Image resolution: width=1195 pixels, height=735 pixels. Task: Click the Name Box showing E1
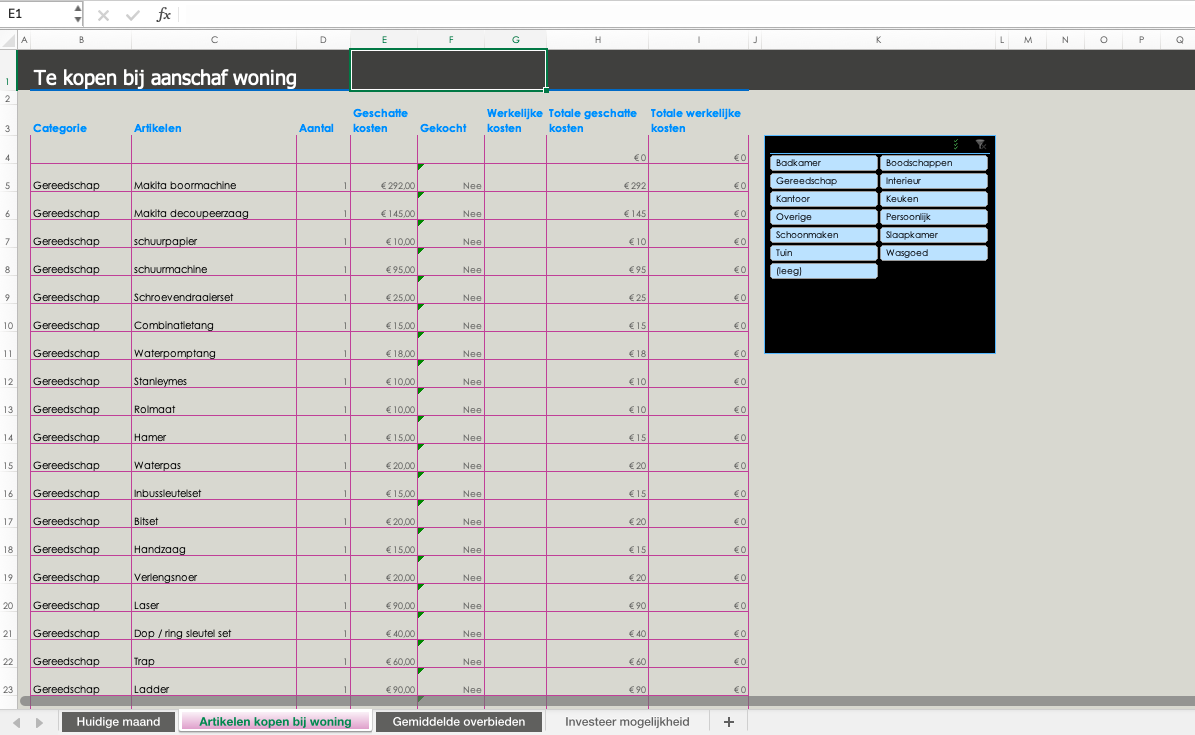point(37,14)
